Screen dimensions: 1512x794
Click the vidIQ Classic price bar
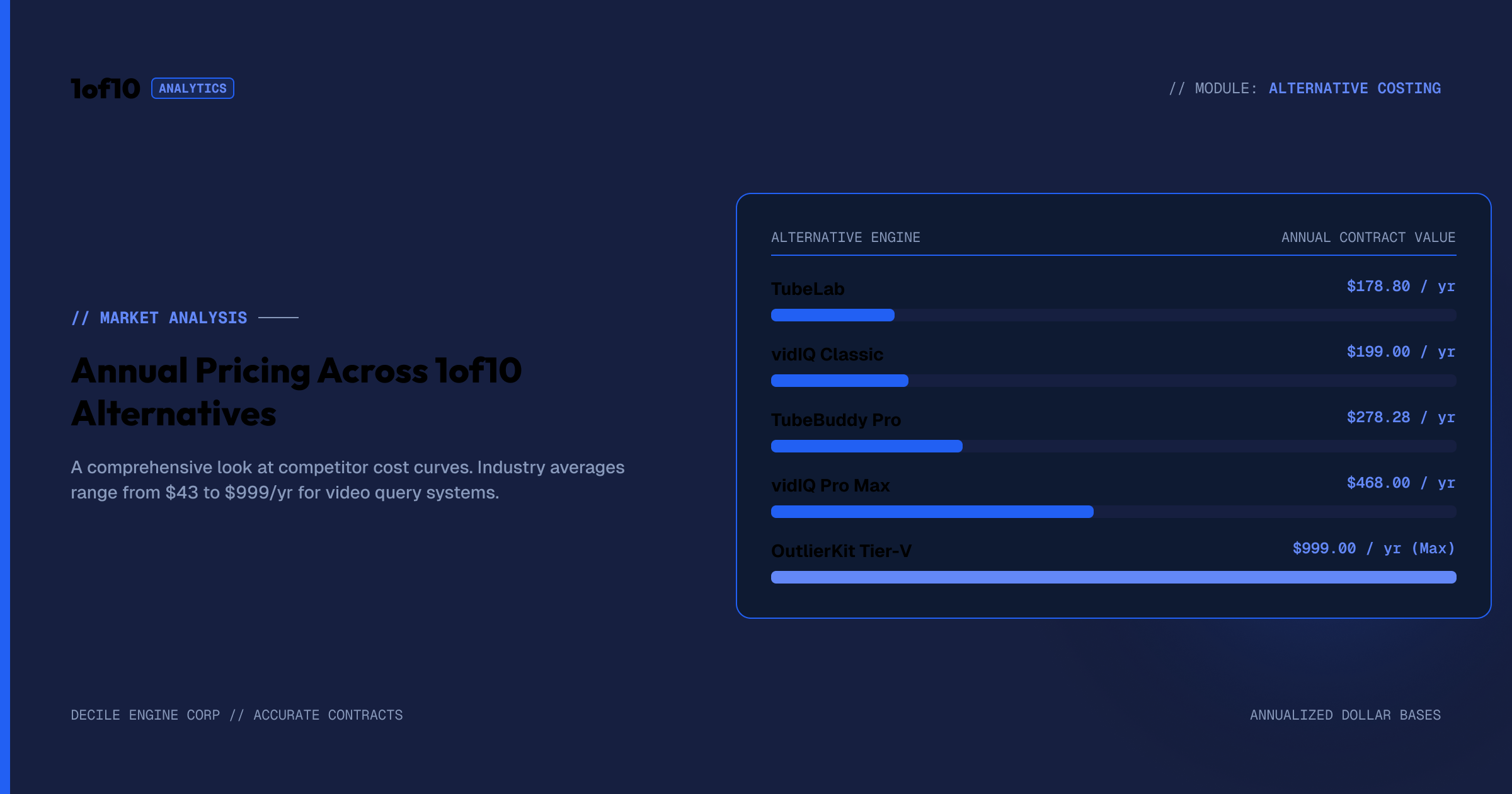click(x=840, y=381)
